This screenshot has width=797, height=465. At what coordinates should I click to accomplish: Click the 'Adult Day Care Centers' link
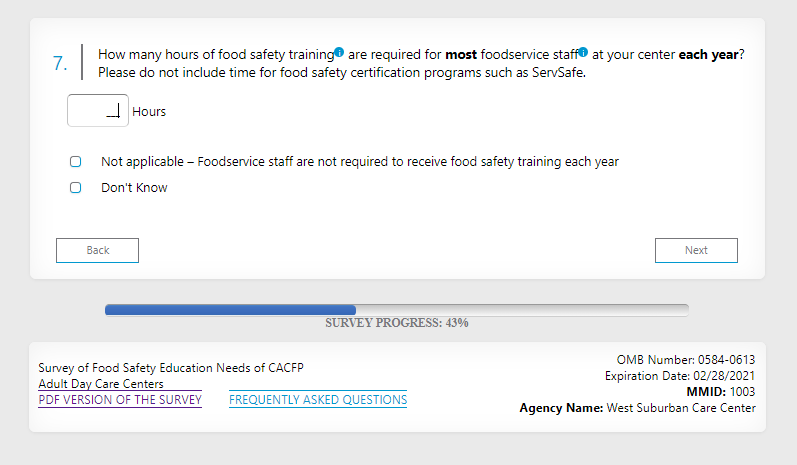point(101,384)
